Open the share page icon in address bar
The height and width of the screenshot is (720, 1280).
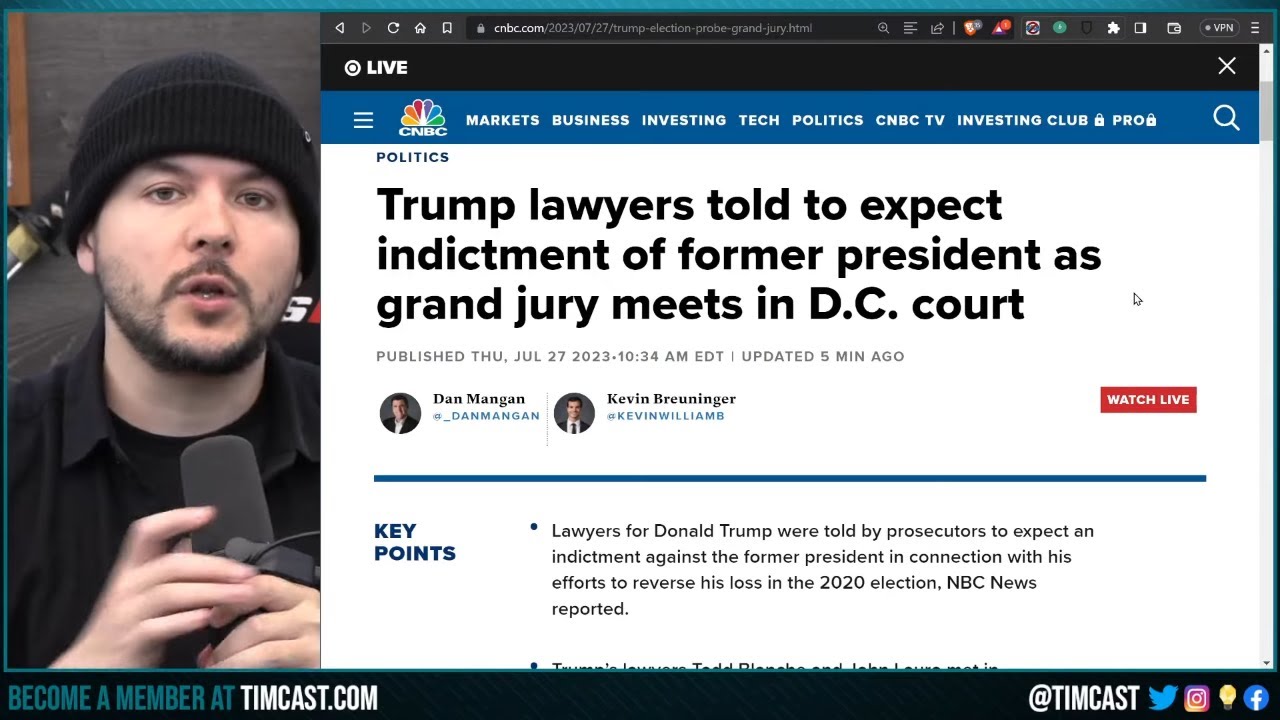coord(937,28)
